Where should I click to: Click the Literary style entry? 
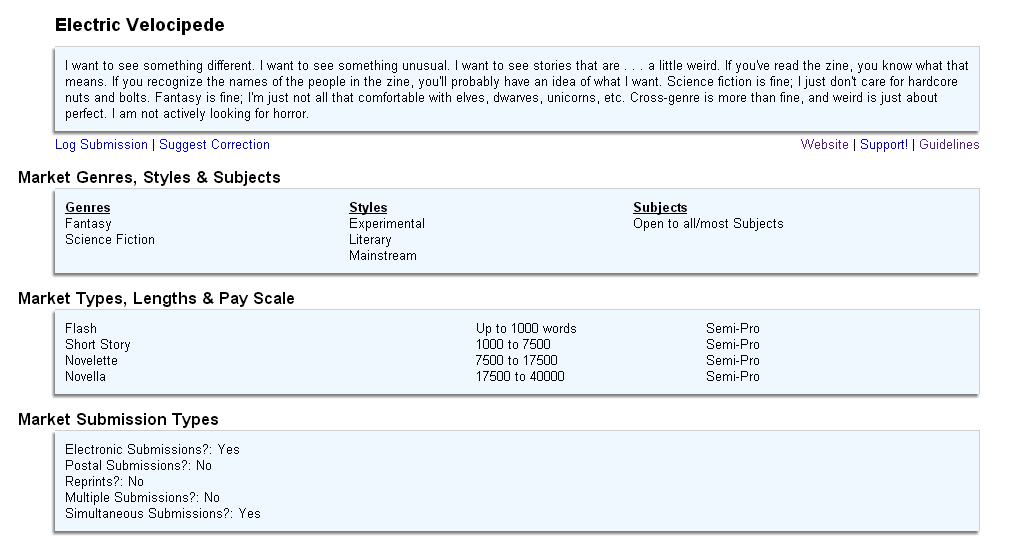370,240
